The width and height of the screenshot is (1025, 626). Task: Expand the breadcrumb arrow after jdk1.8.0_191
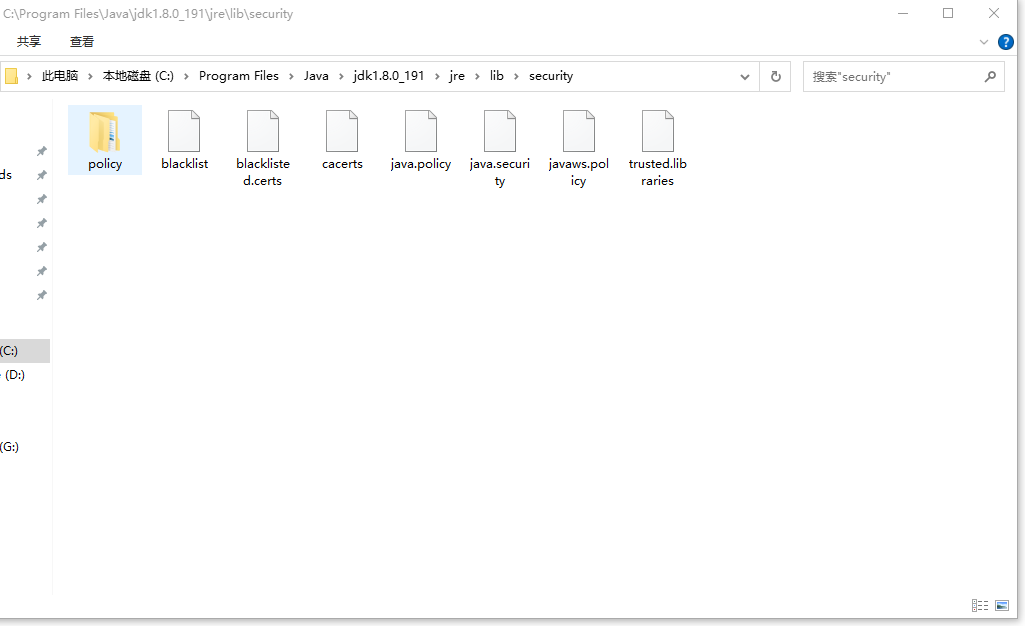pyautogui.click(x=439, y=75)
